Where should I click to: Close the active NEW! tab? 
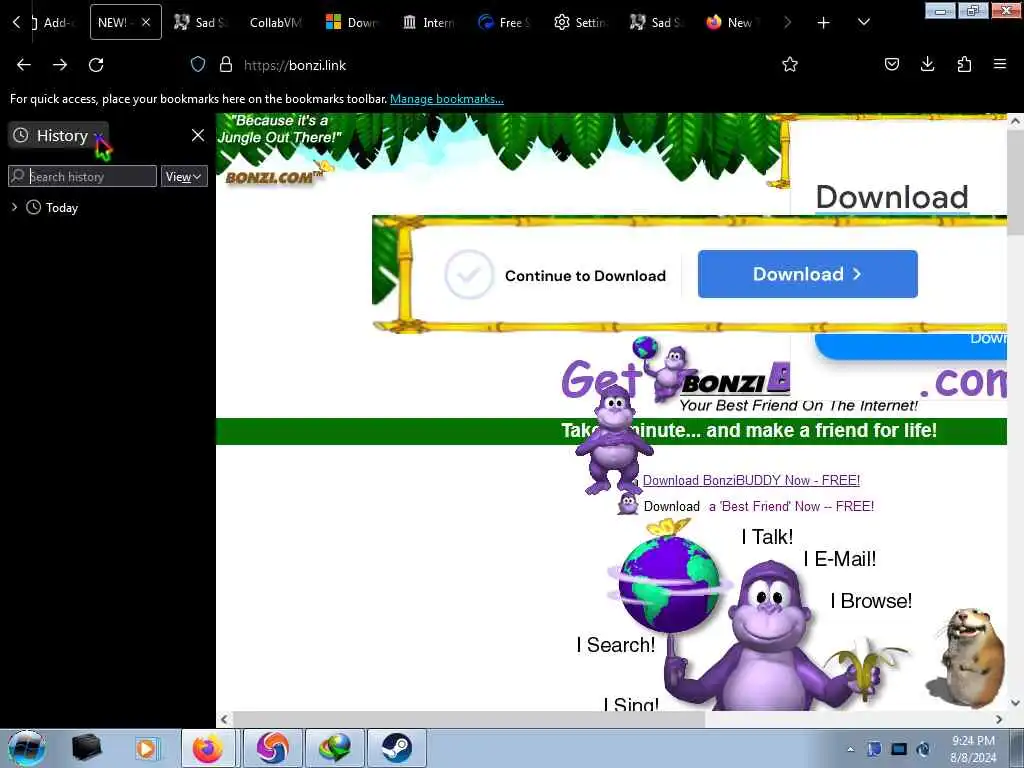[146, 22]
